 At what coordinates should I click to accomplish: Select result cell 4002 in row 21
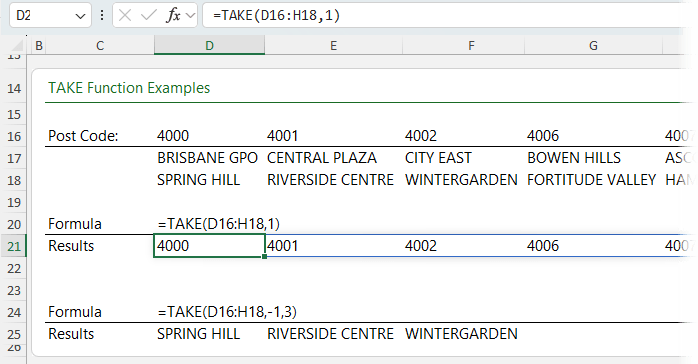tap(421, 246)
